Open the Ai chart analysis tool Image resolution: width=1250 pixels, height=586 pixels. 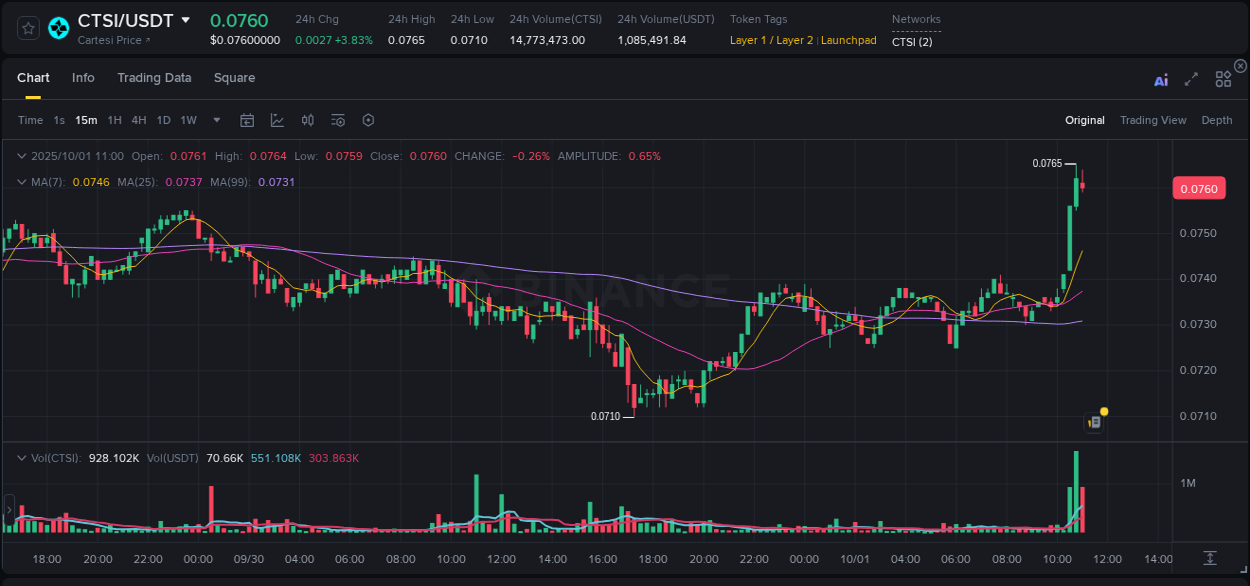click(x=1161, y=77)
